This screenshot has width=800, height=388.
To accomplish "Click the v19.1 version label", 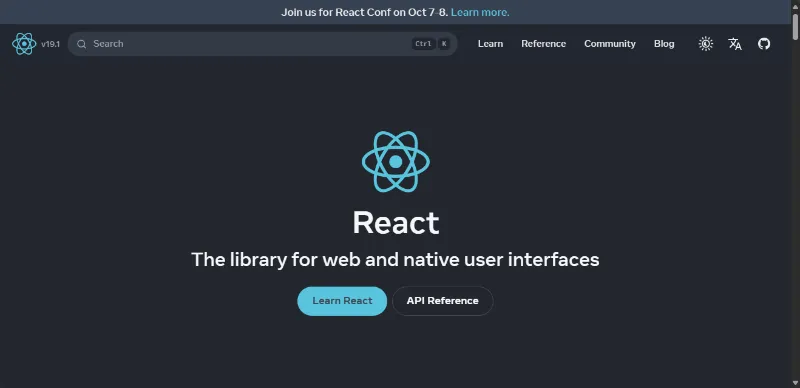I will tap(51, 44).
